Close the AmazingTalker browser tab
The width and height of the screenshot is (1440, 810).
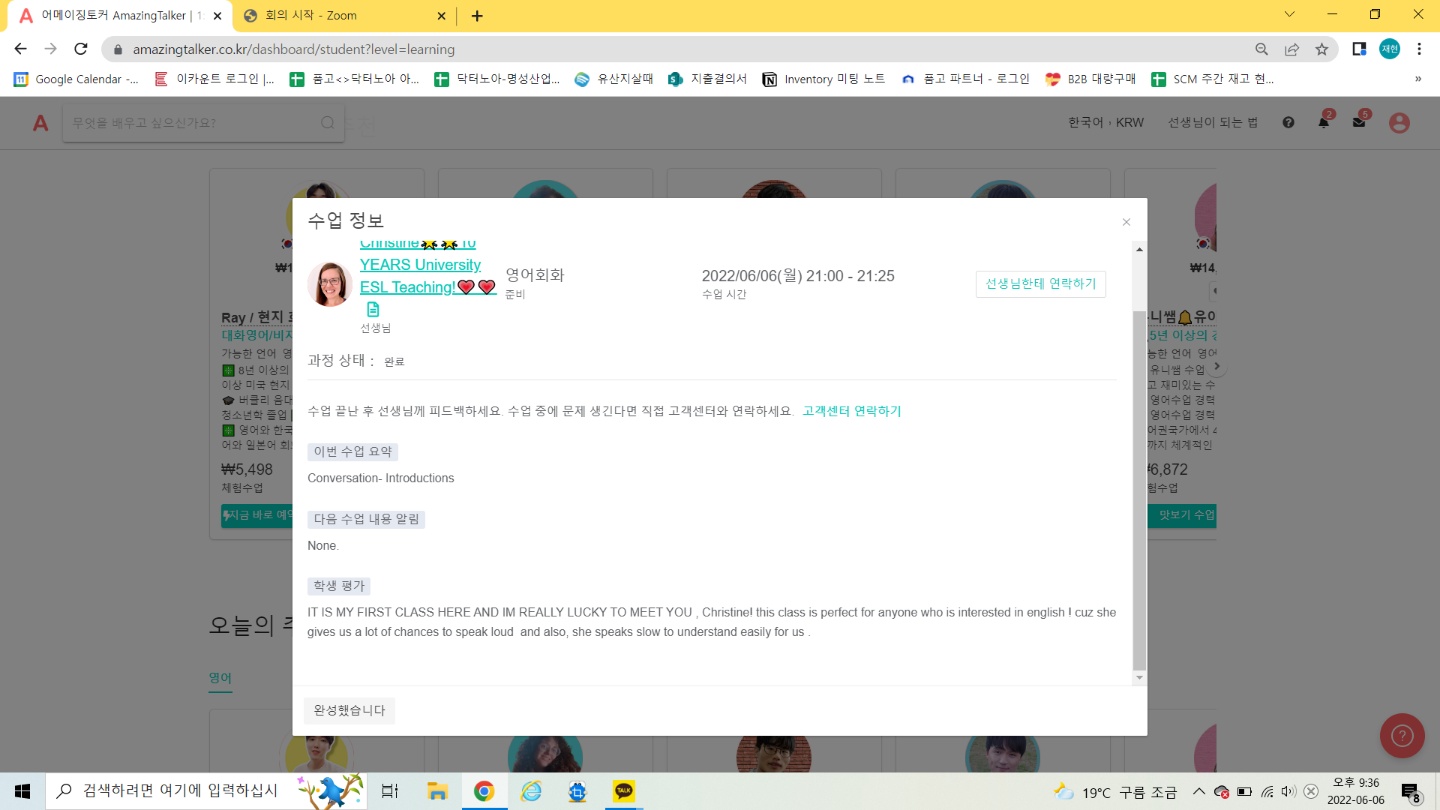217,16
